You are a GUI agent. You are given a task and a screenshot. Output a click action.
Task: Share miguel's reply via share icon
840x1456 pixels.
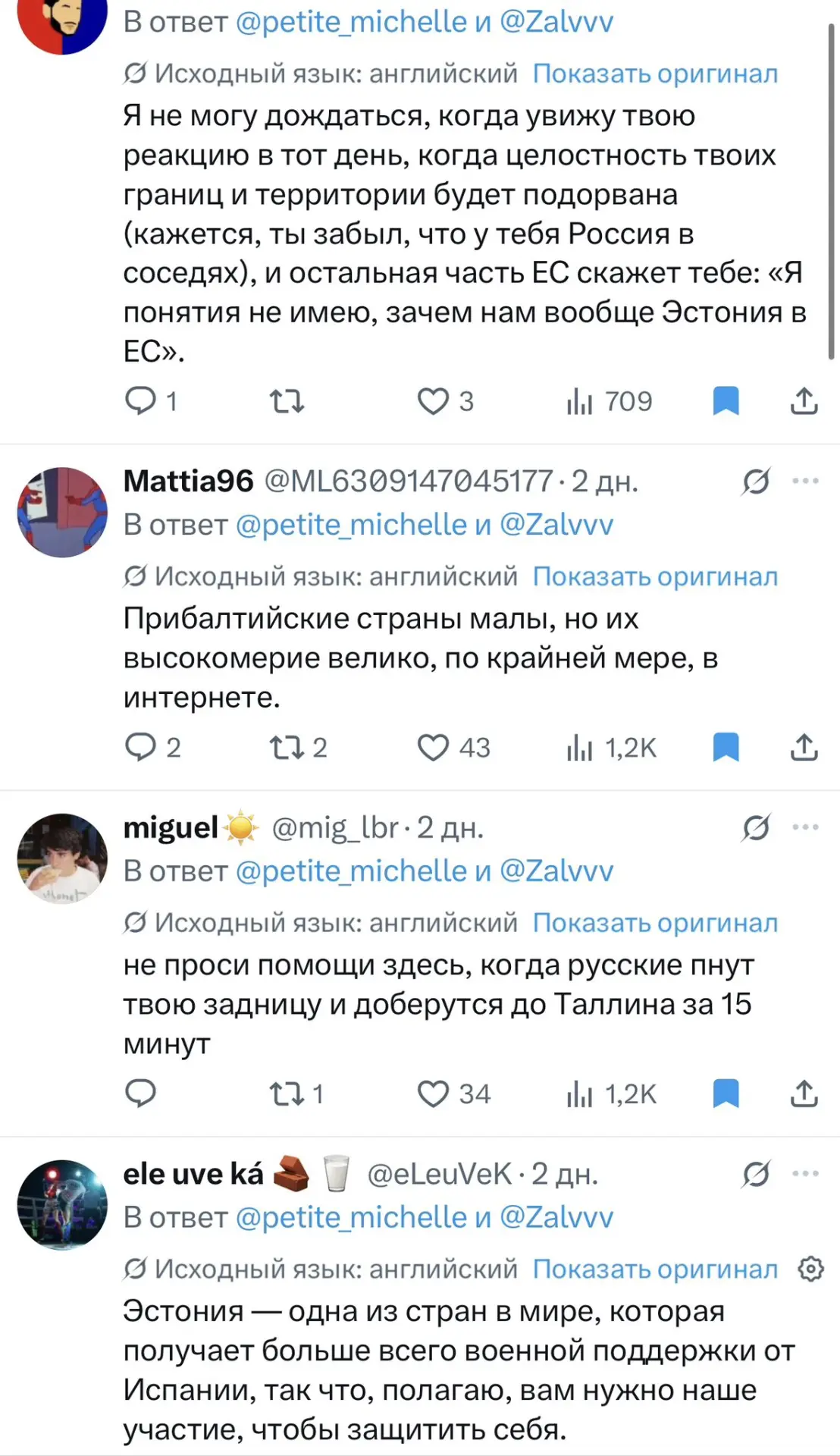click(x=804, y=1094)
